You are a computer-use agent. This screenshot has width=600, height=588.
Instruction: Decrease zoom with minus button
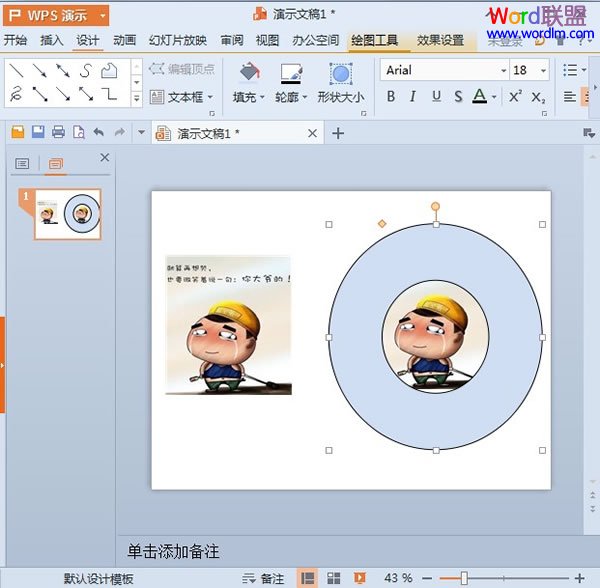427,578
